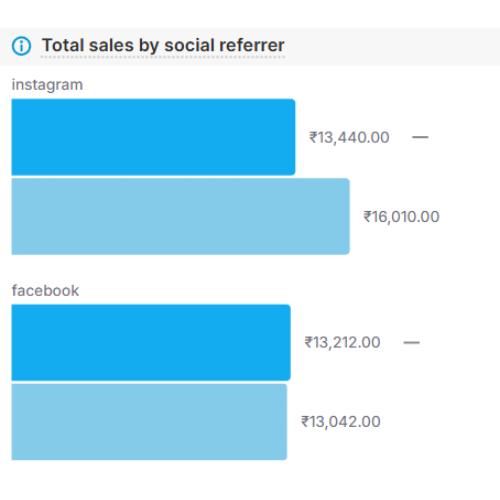Select the instagram label
The width and height of the screenshot is (500, 500).
tap(47, 85)
